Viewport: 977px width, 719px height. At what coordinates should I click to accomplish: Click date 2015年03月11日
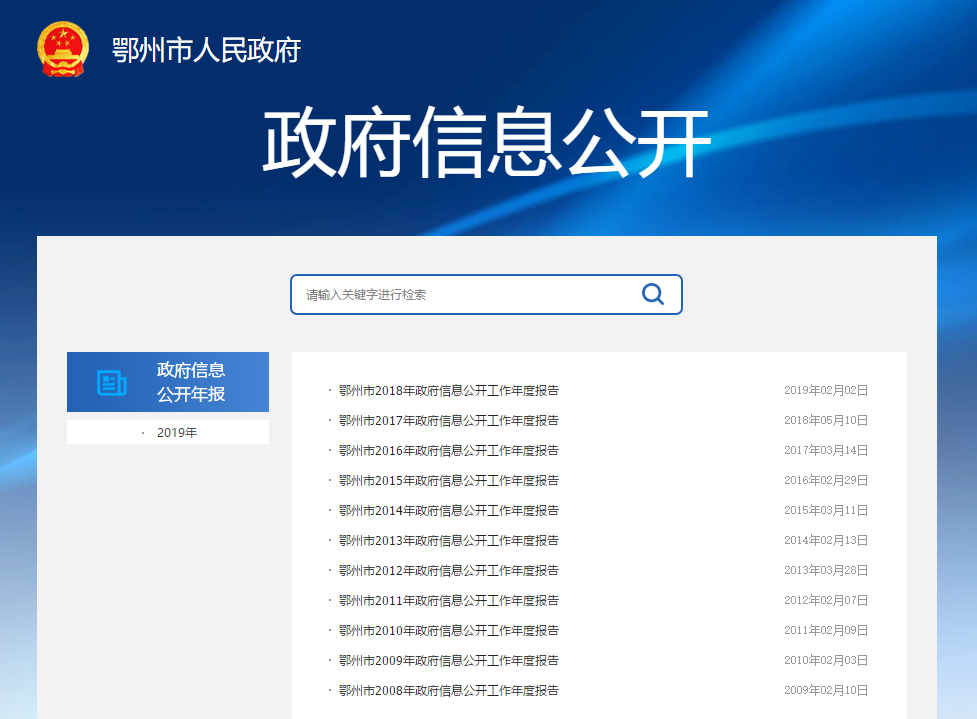pos(826,510)
